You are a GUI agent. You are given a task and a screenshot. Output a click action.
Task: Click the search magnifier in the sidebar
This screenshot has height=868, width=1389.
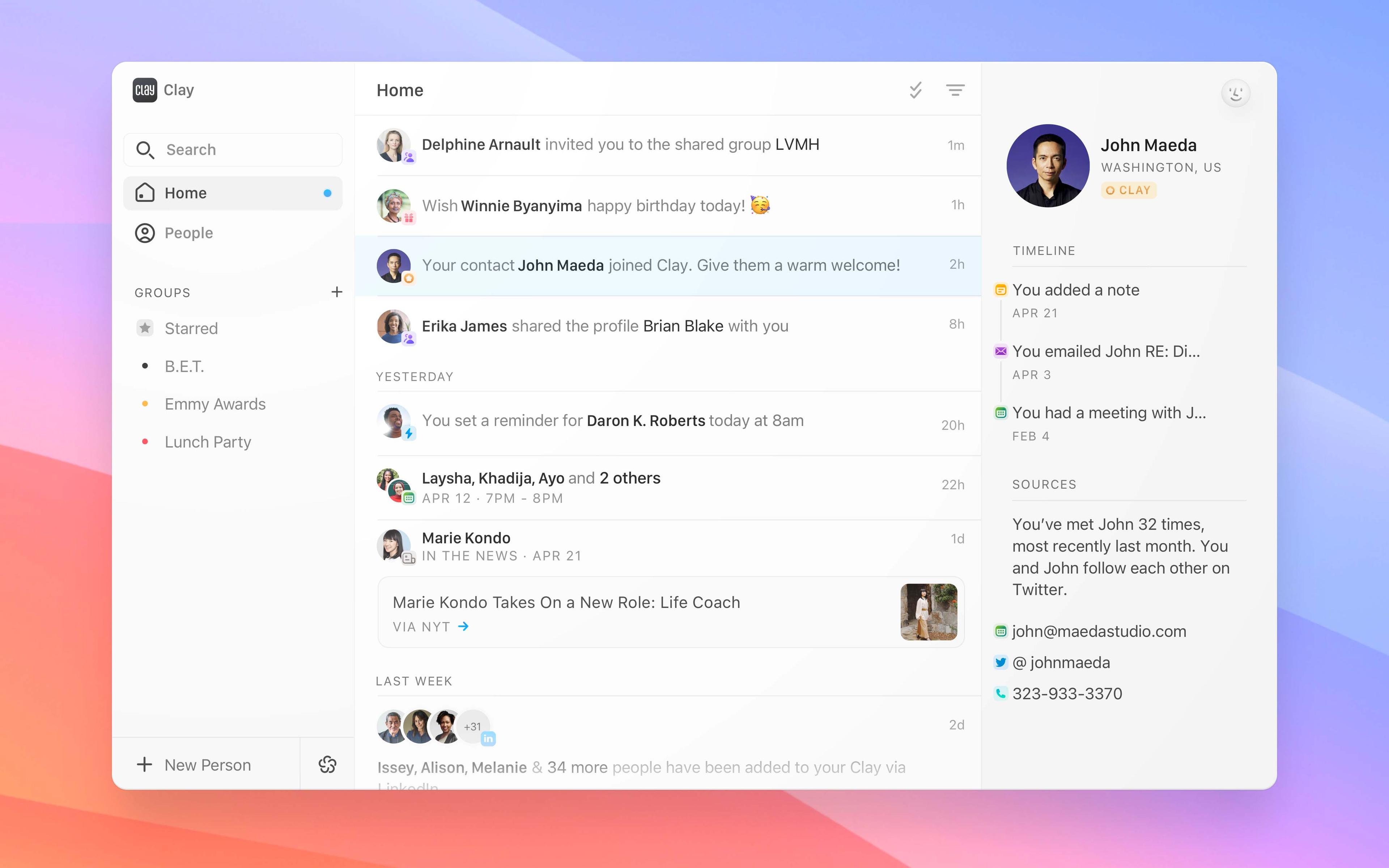point(145,149)
